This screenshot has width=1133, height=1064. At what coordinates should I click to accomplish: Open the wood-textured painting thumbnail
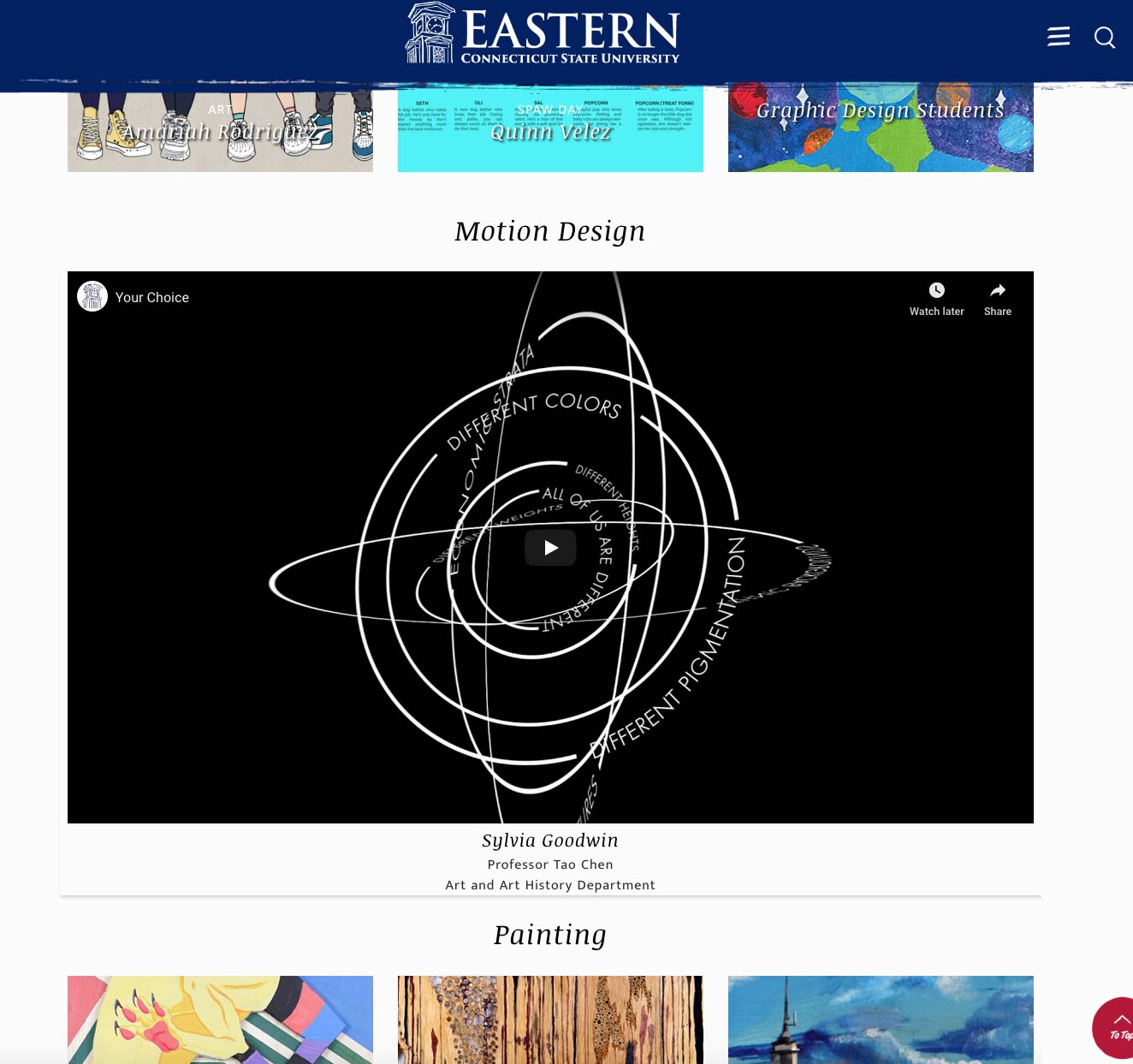[550, 1019]
